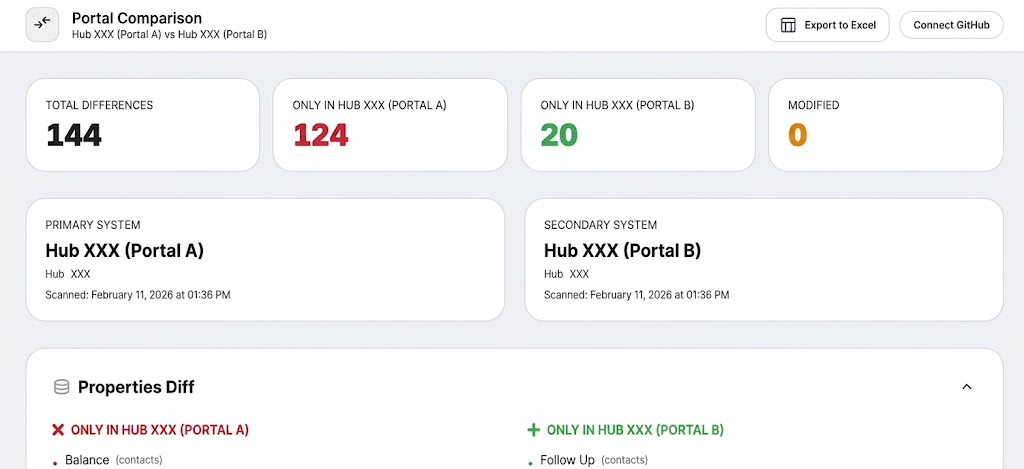Select the Modified 0 card

pos(886,125)
